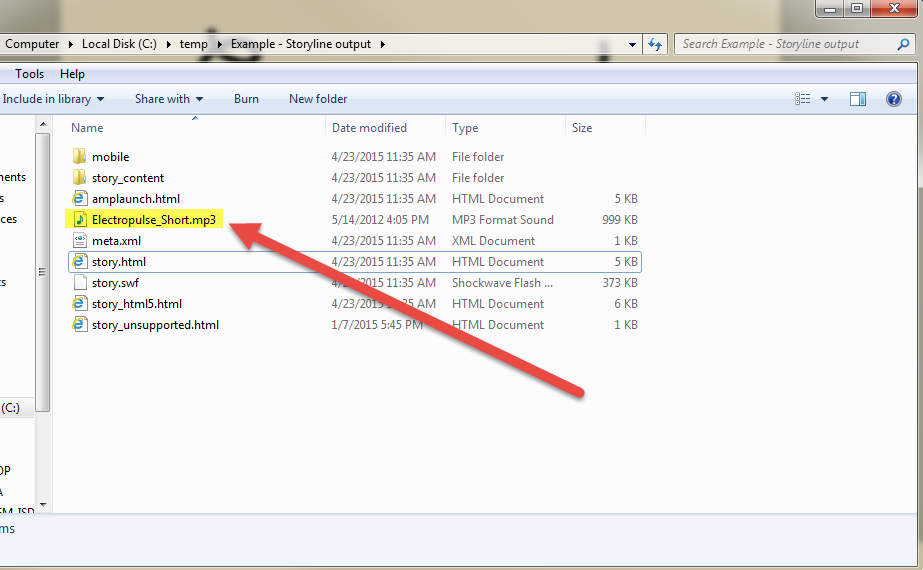Click the XML Document type cell
This screenshot has width=923, height=570.
click(493, 241)
